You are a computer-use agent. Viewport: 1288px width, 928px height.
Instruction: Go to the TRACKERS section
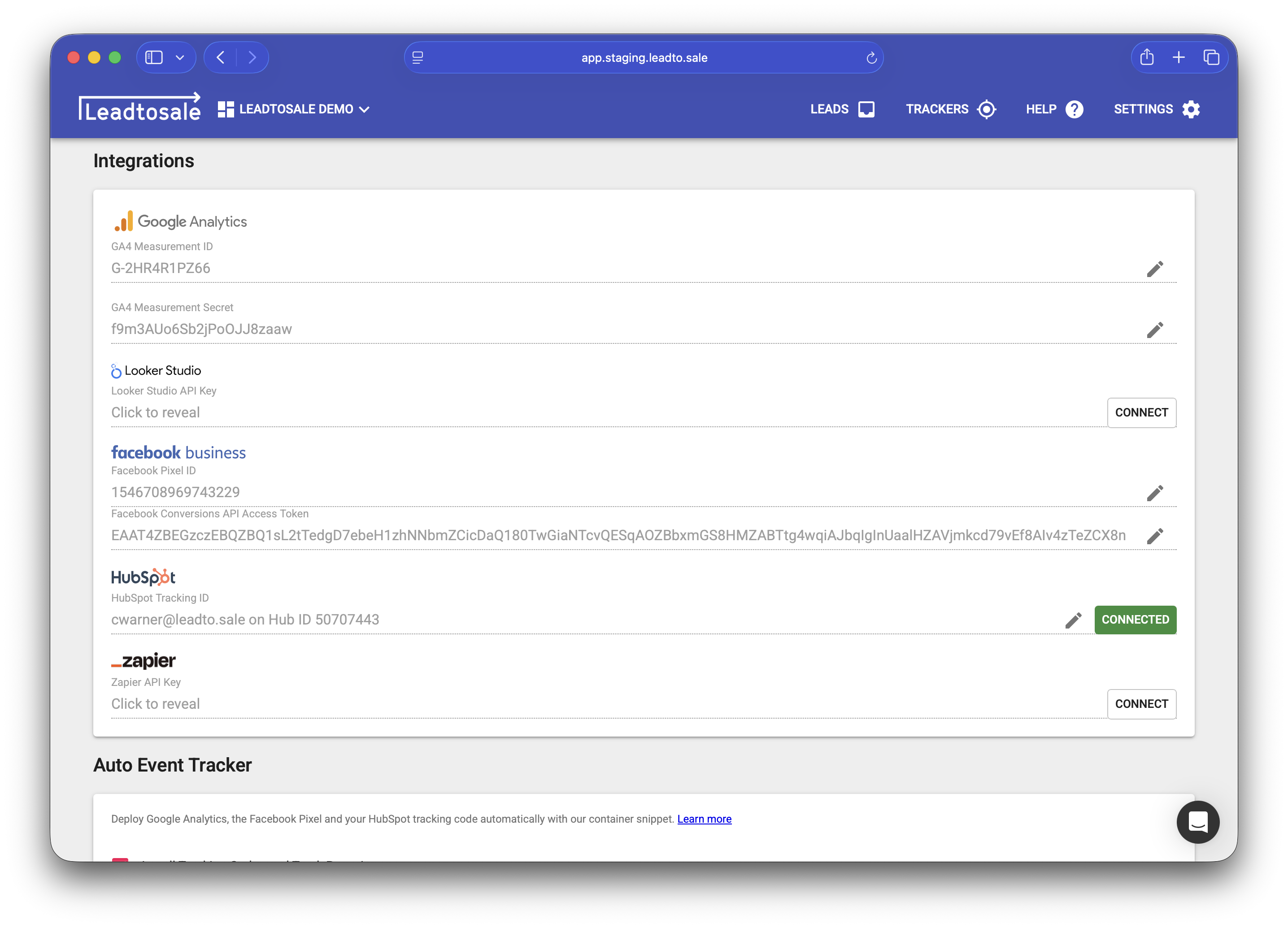(950, 109)
